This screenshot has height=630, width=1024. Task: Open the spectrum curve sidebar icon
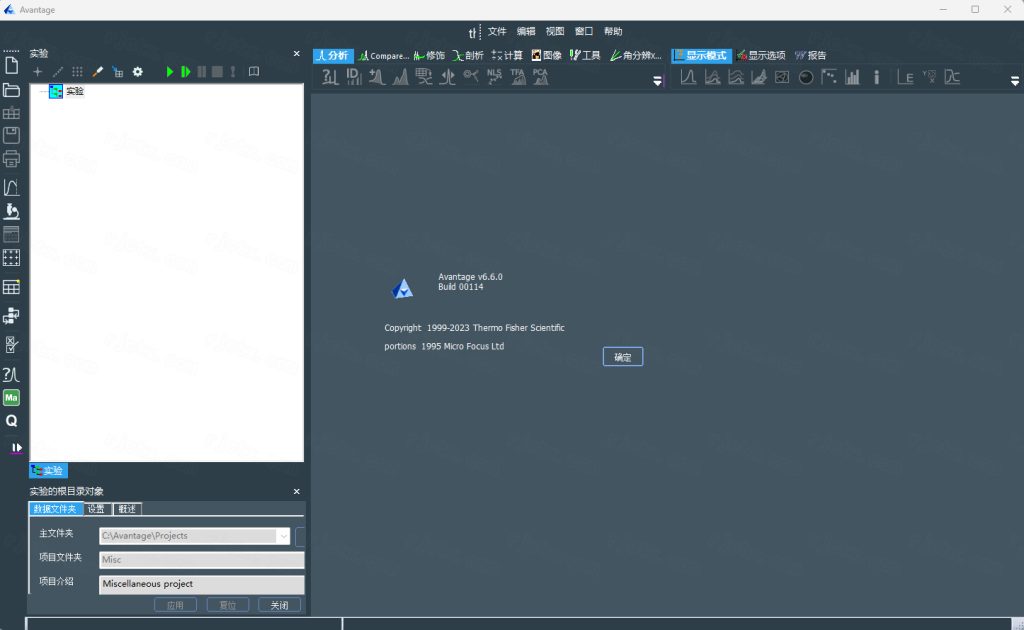[x=11, y=187]
